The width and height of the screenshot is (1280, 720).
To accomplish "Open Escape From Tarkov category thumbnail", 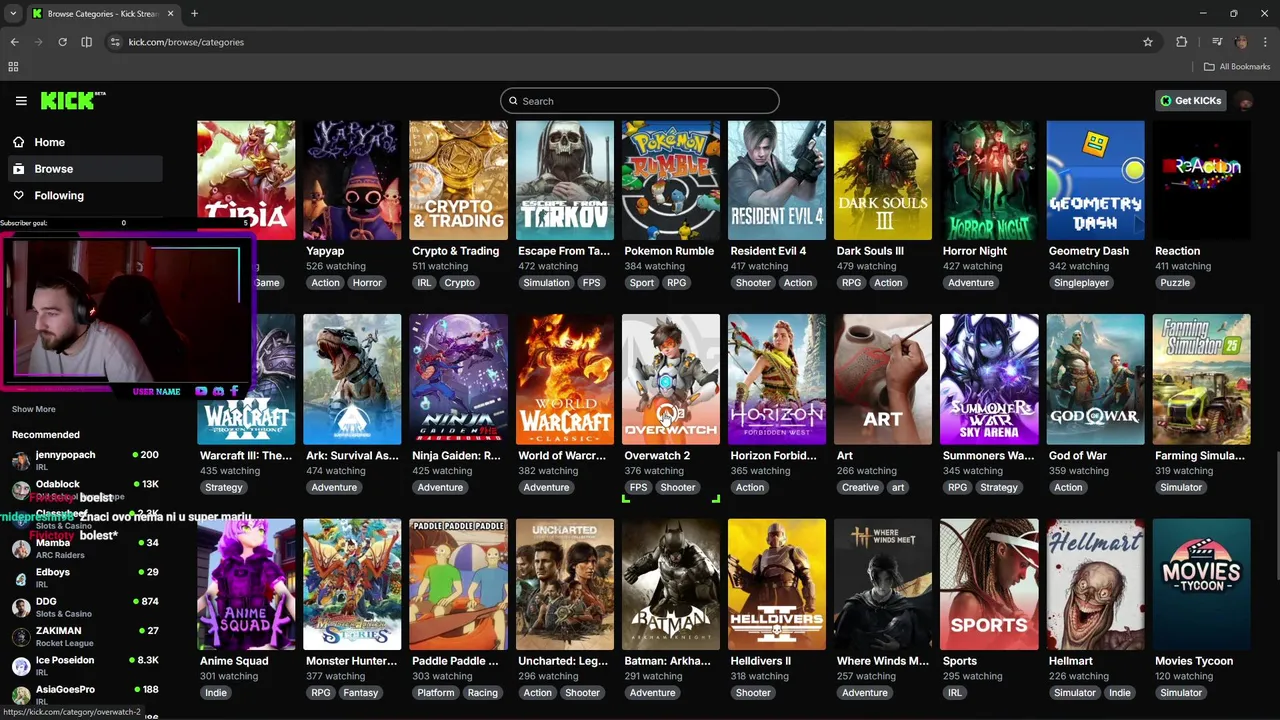I will point(564,180).
